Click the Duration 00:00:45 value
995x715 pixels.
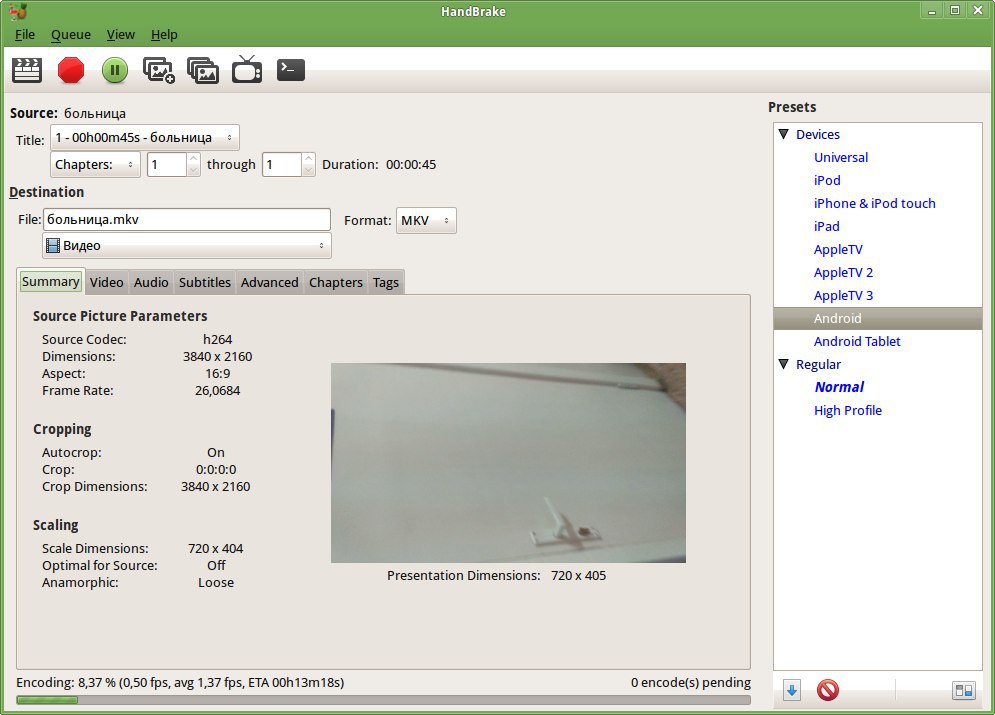411,165
